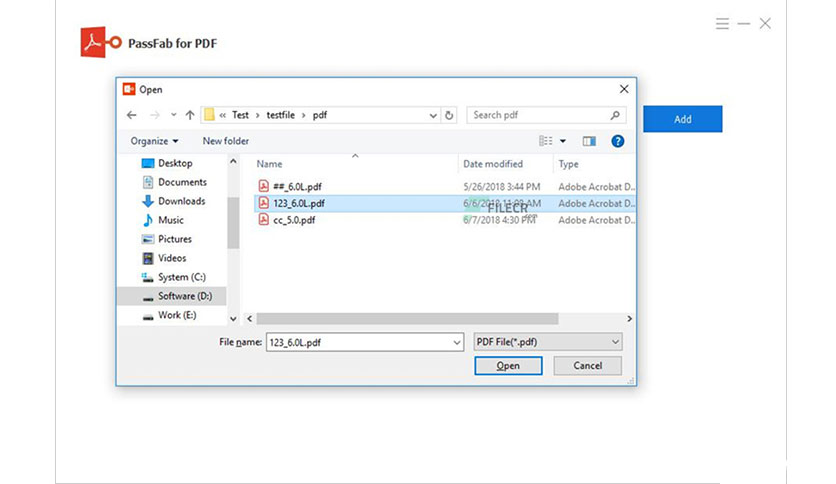Image resolution: width=836 pixels, height=484 pixels.
Task: Open the PassFab hamburger menu
Action: point(722,23)
